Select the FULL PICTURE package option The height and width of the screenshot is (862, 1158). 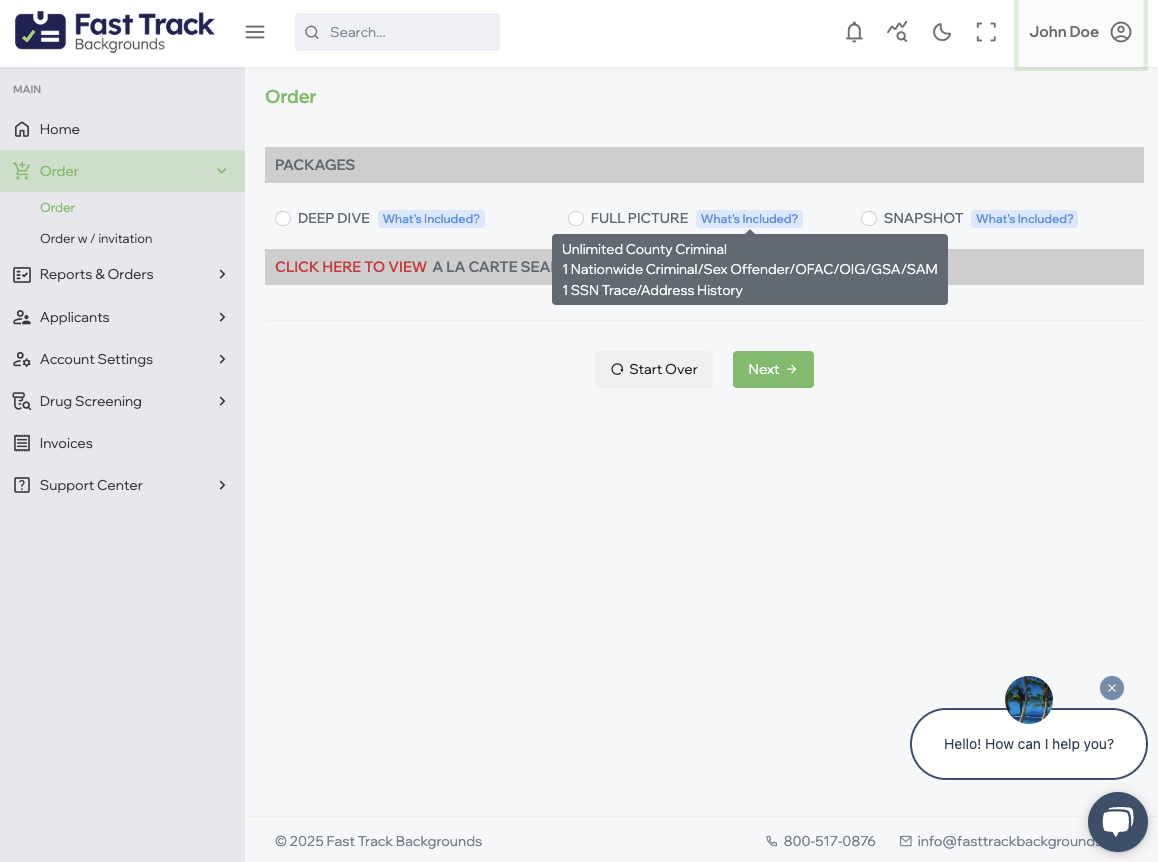point(576,218)
